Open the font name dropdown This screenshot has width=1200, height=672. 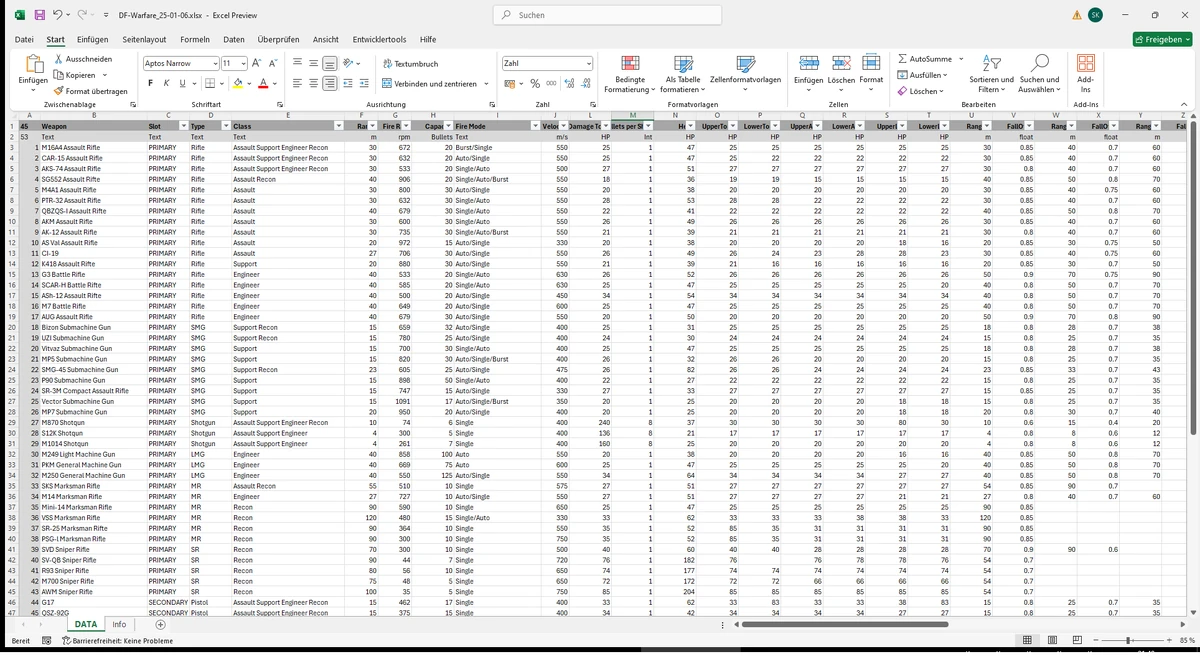click(x=213, y=62)
